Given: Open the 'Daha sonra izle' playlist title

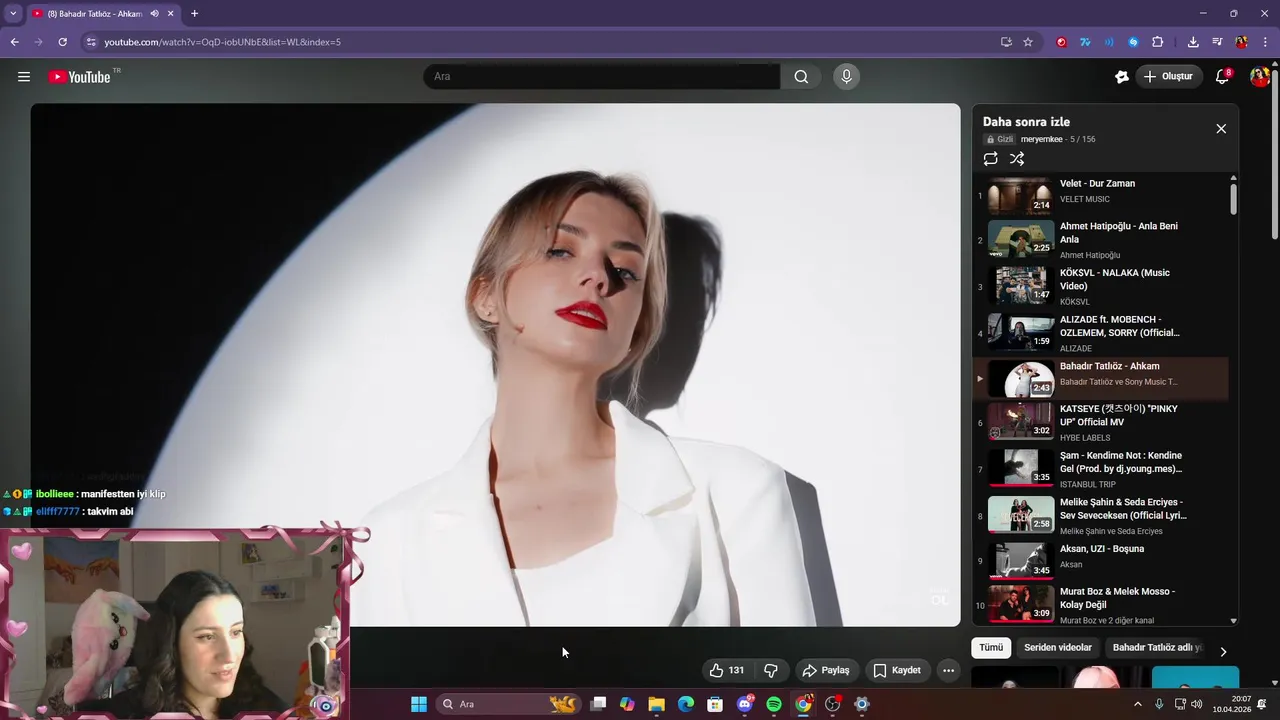Looking at the screenshot, I should tap(1026, 122).
